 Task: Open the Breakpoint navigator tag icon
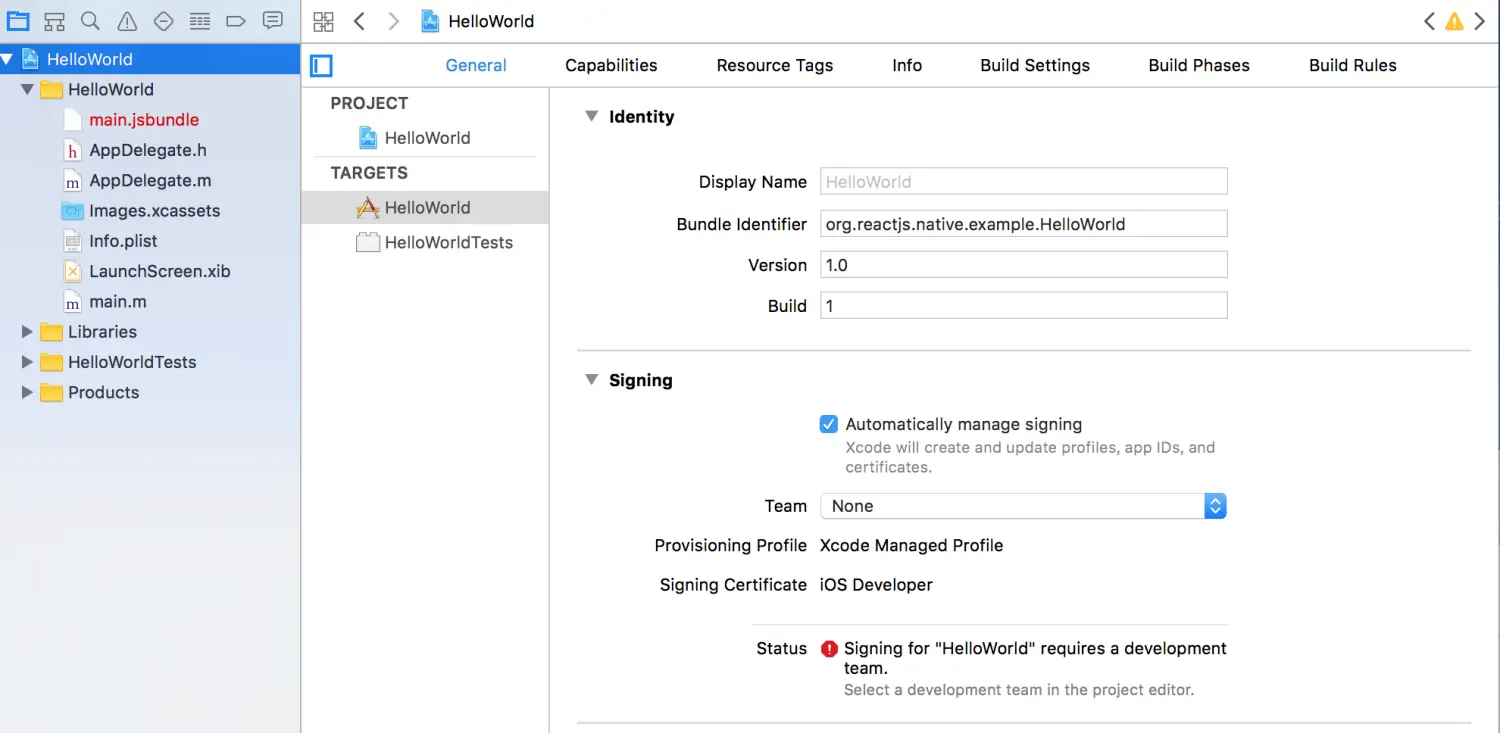(x=236, y=21)
